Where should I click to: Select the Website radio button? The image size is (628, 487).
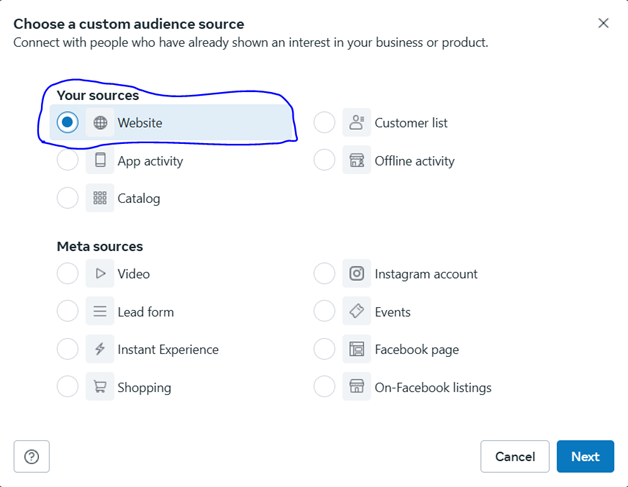click(x=67, y=122)
